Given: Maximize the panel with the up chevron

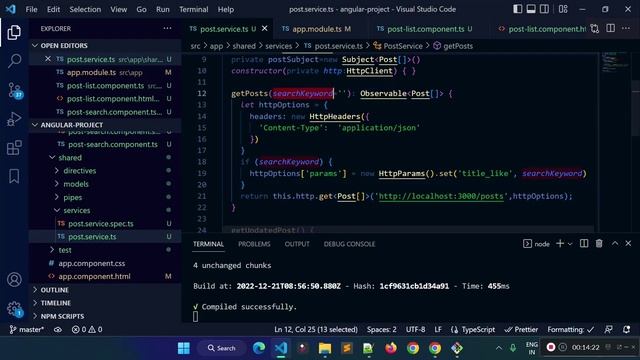Looking at the screenshot, I should (615, 243).
